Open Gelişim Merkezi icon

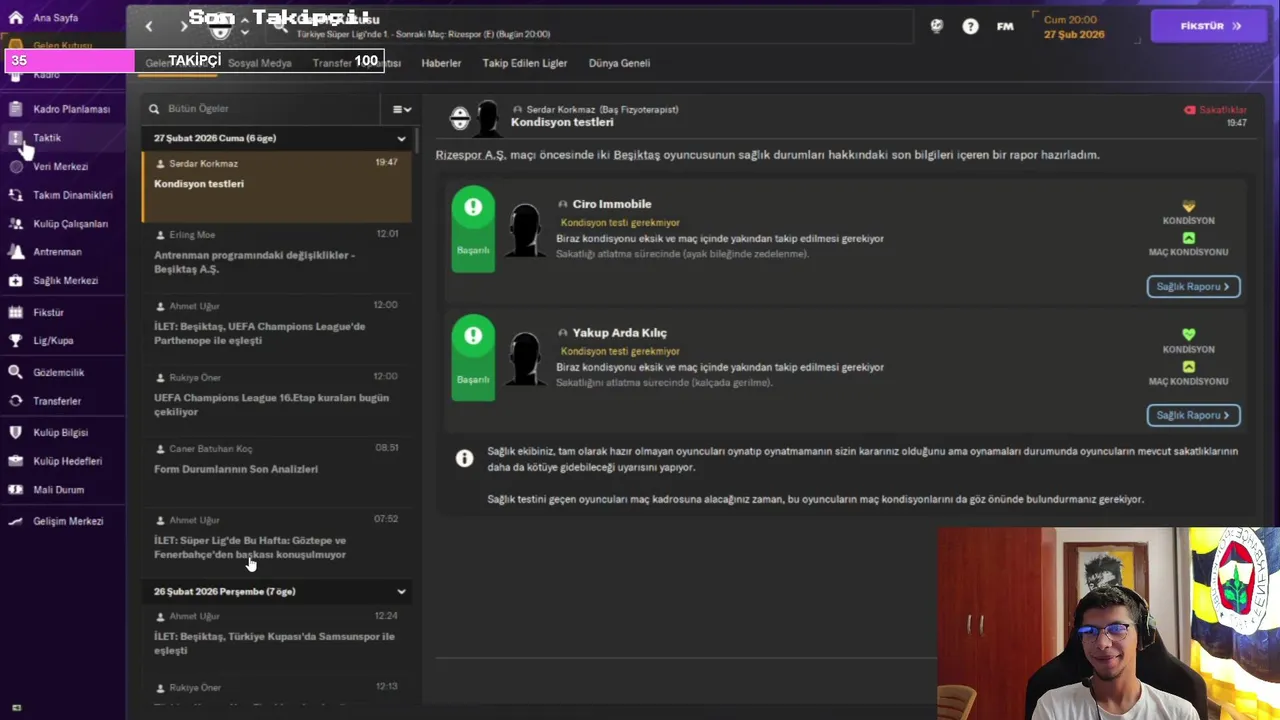pyautogui.click(x=15, y=521)
